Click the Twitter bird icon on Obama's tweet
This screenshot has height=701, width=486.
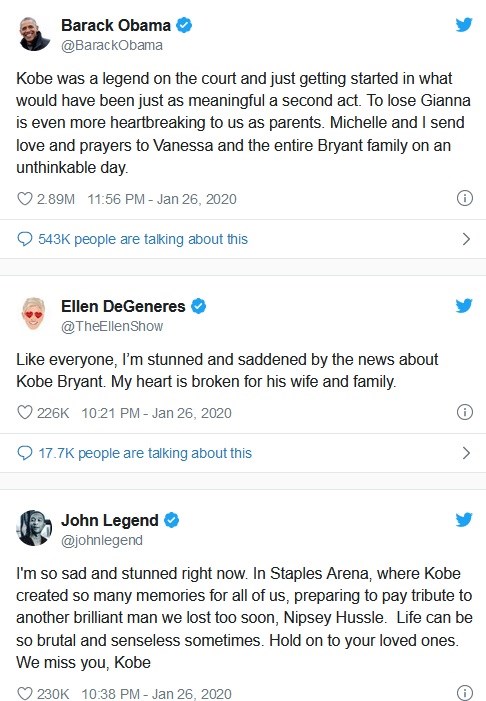tap(464, 25)
